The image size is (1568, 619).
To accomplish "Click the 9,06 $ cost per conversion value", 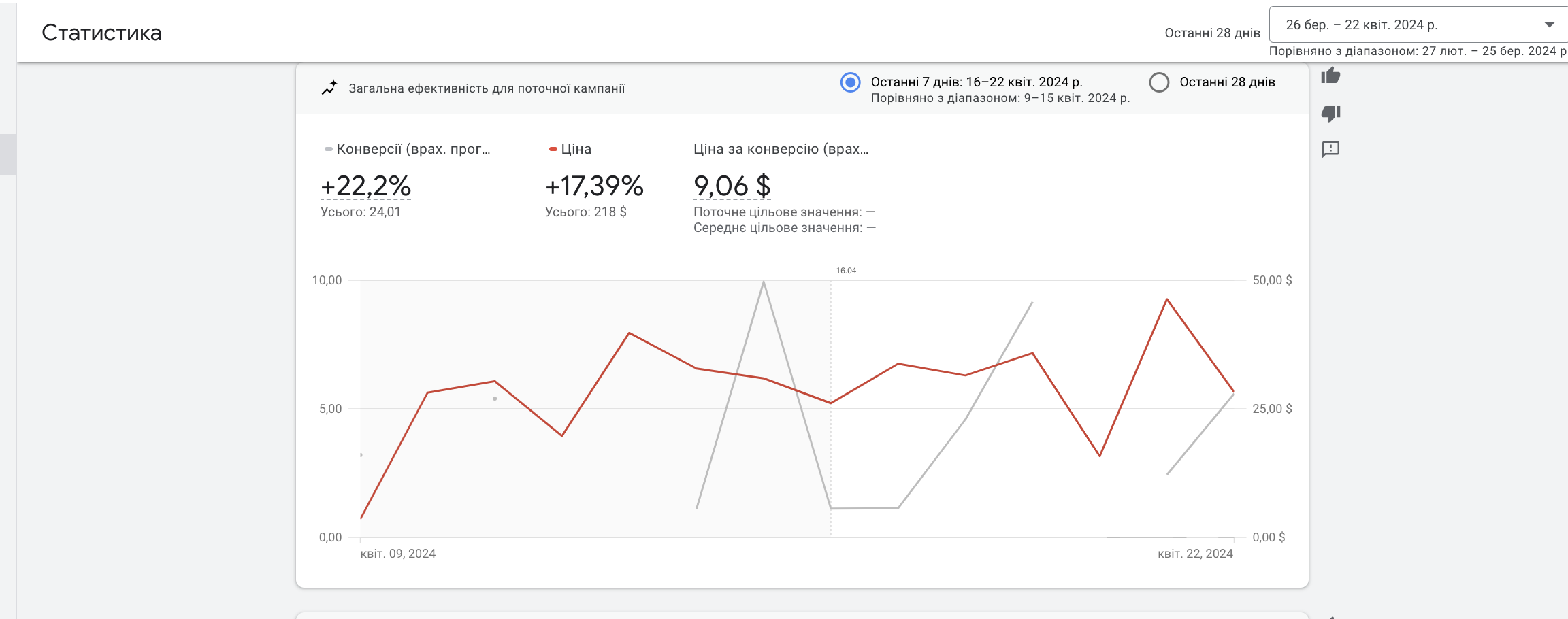I will pyautogui.click(x=732, y=186).
